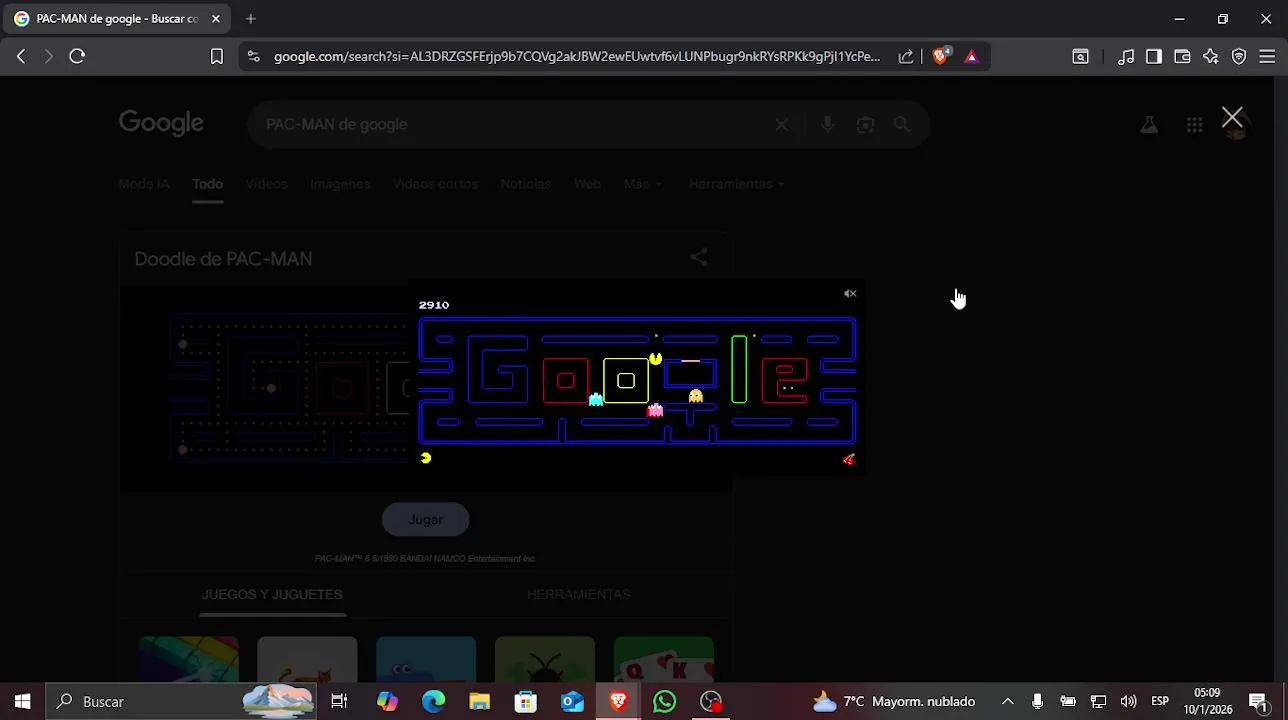Click the red Pac-Man insert coin icon

849,459
